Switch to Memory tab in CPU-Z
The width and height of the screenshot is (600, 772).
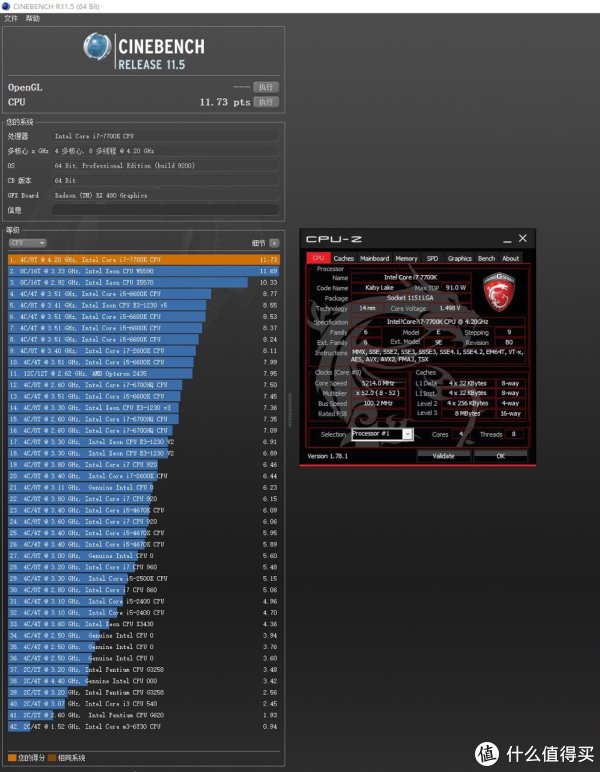click(406, 258)
